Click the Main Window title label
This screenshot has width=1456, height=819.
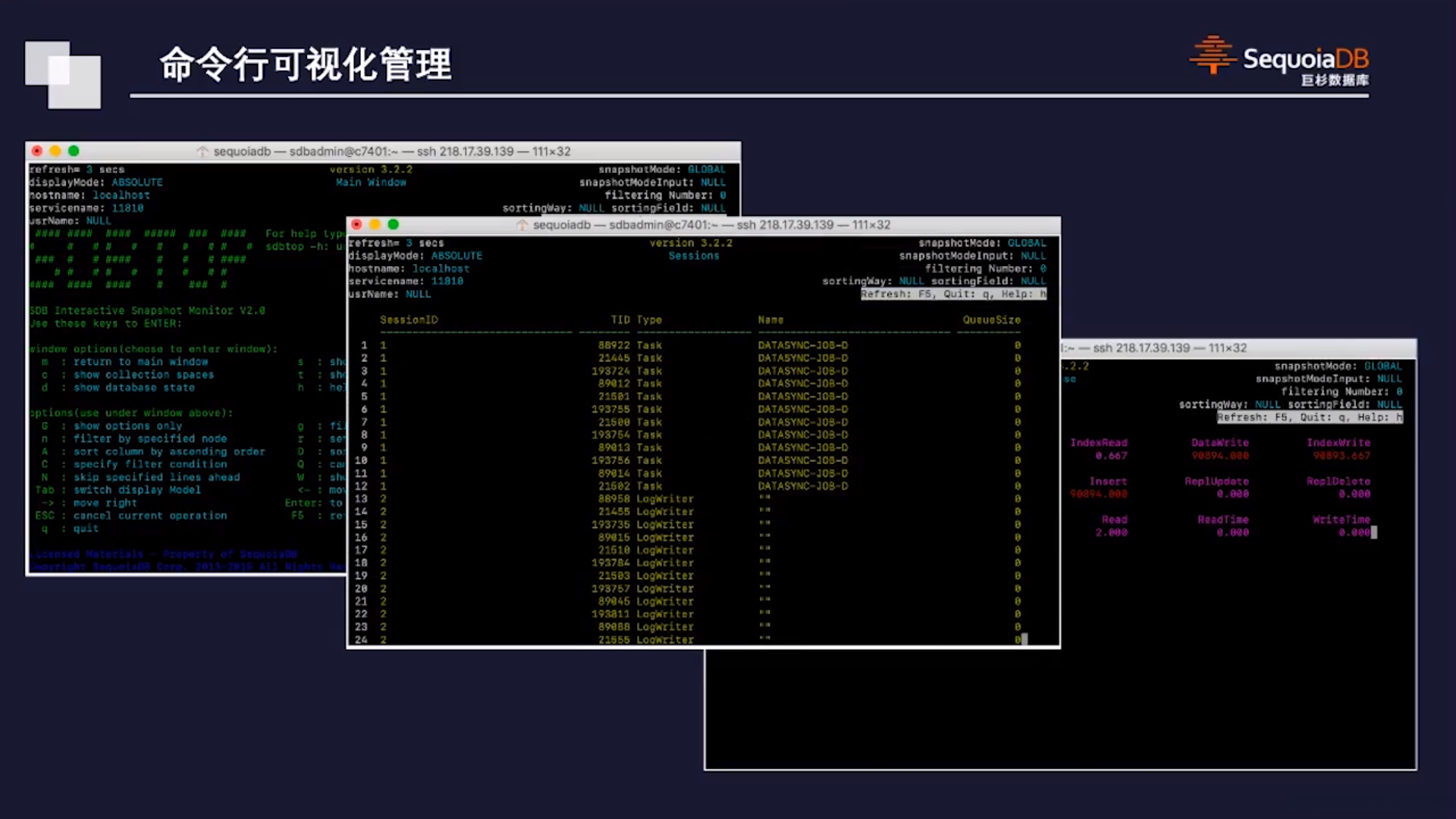371,183
